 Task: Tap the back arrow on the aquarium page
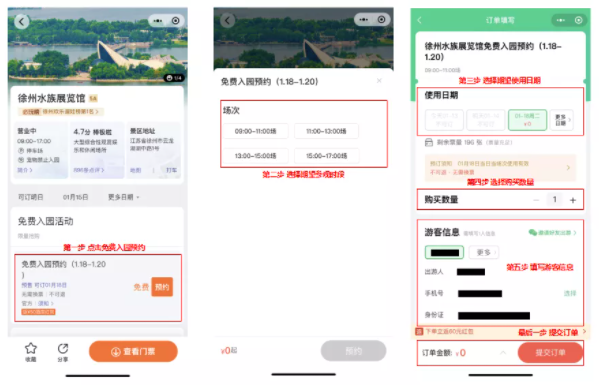[x=21, y=21]
